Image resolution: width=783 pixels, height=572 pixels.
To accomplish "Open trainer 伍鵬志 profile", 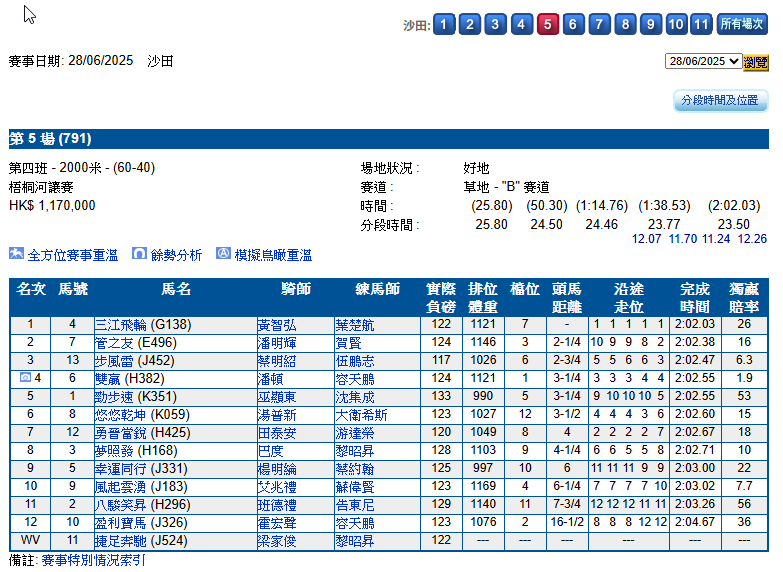I will (x=355, y=361).
